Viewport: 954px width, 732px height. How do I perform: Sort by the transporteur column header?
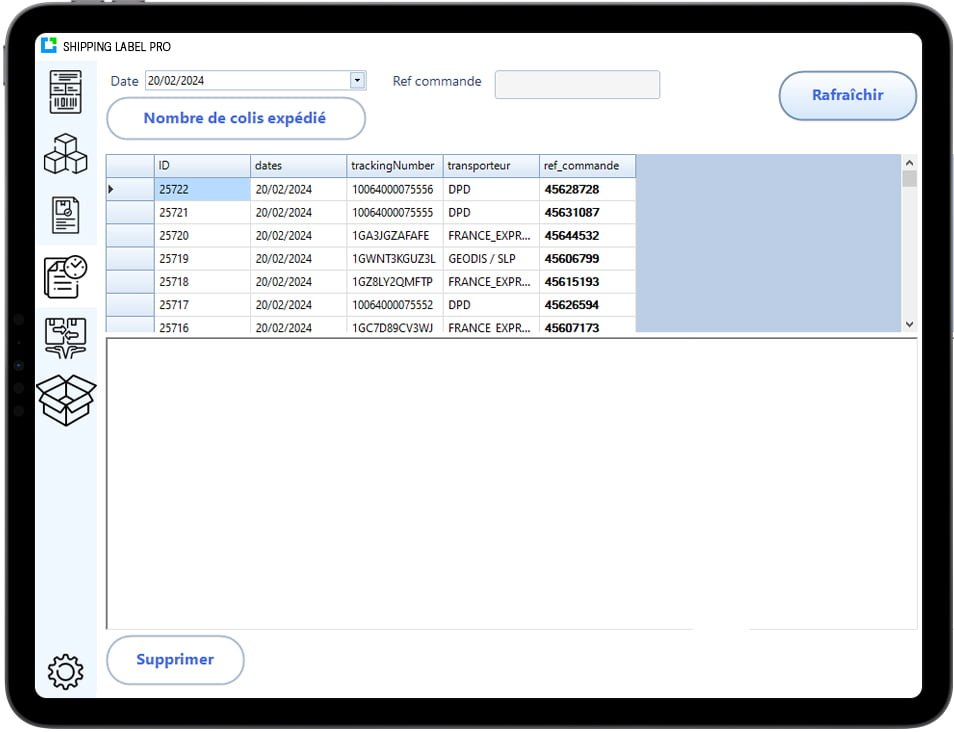[490, 165]
